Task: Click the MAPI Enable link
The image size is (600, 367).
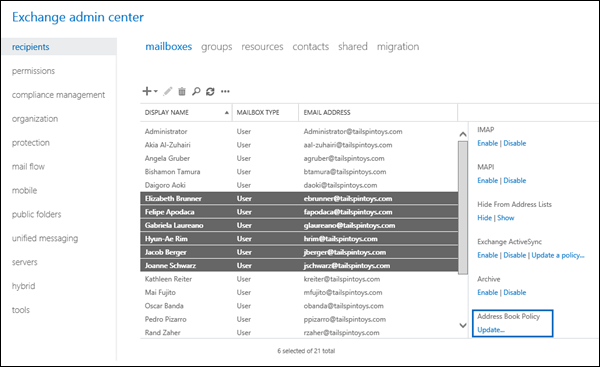Action: pos(488,180)
